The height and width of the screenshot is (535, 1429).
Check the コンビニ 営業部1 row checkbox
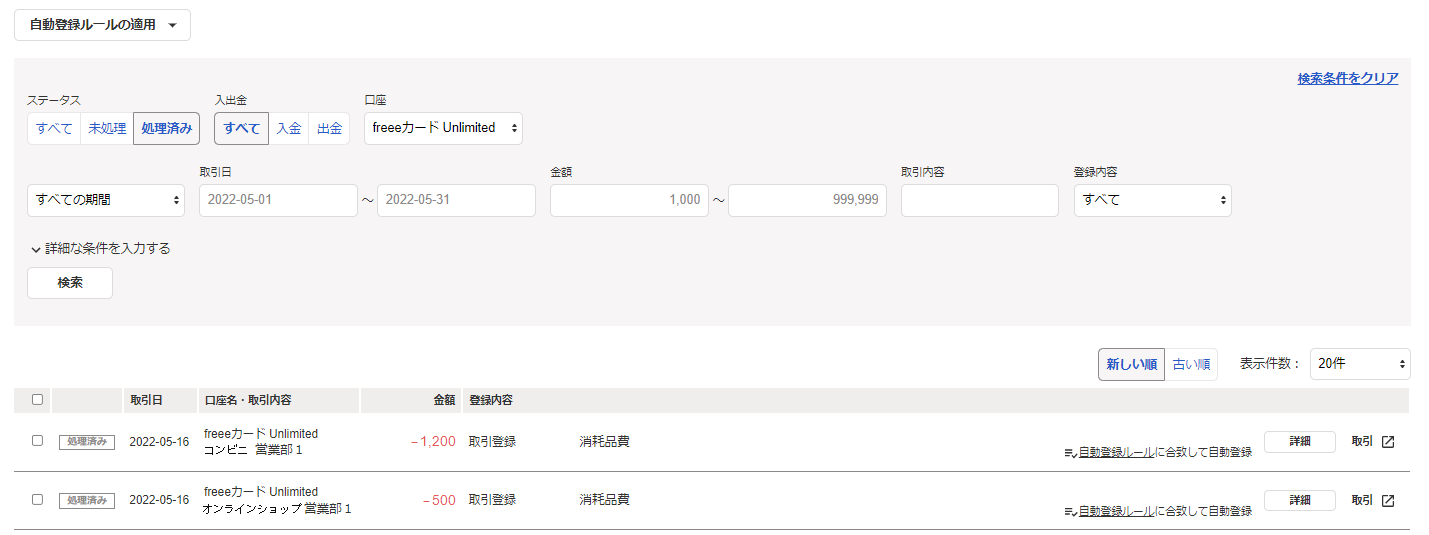tap(37, 440)
